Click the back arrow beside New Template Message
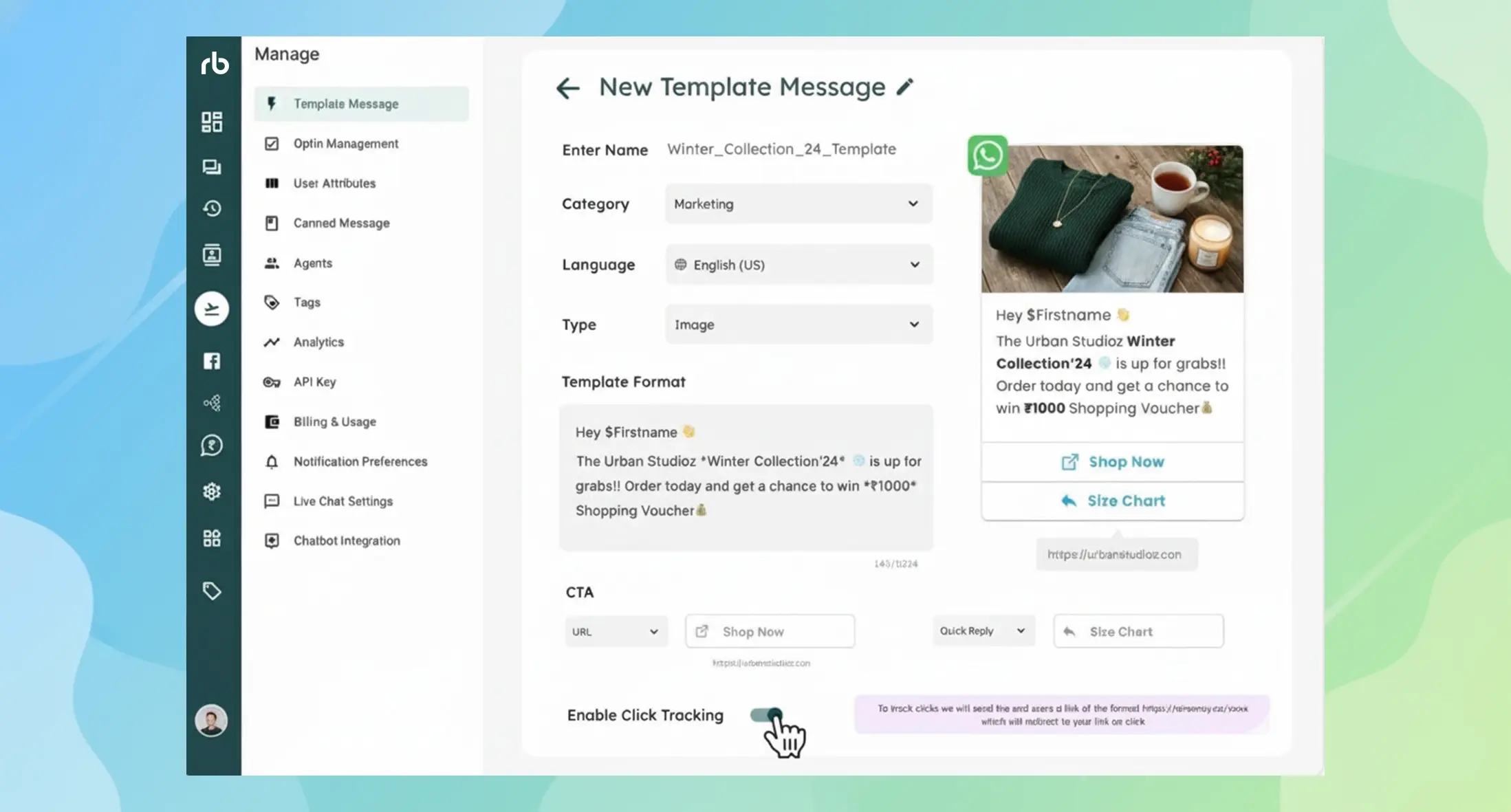The height and width of the screenshot is (812, 1511). click(x=567, y=88)
